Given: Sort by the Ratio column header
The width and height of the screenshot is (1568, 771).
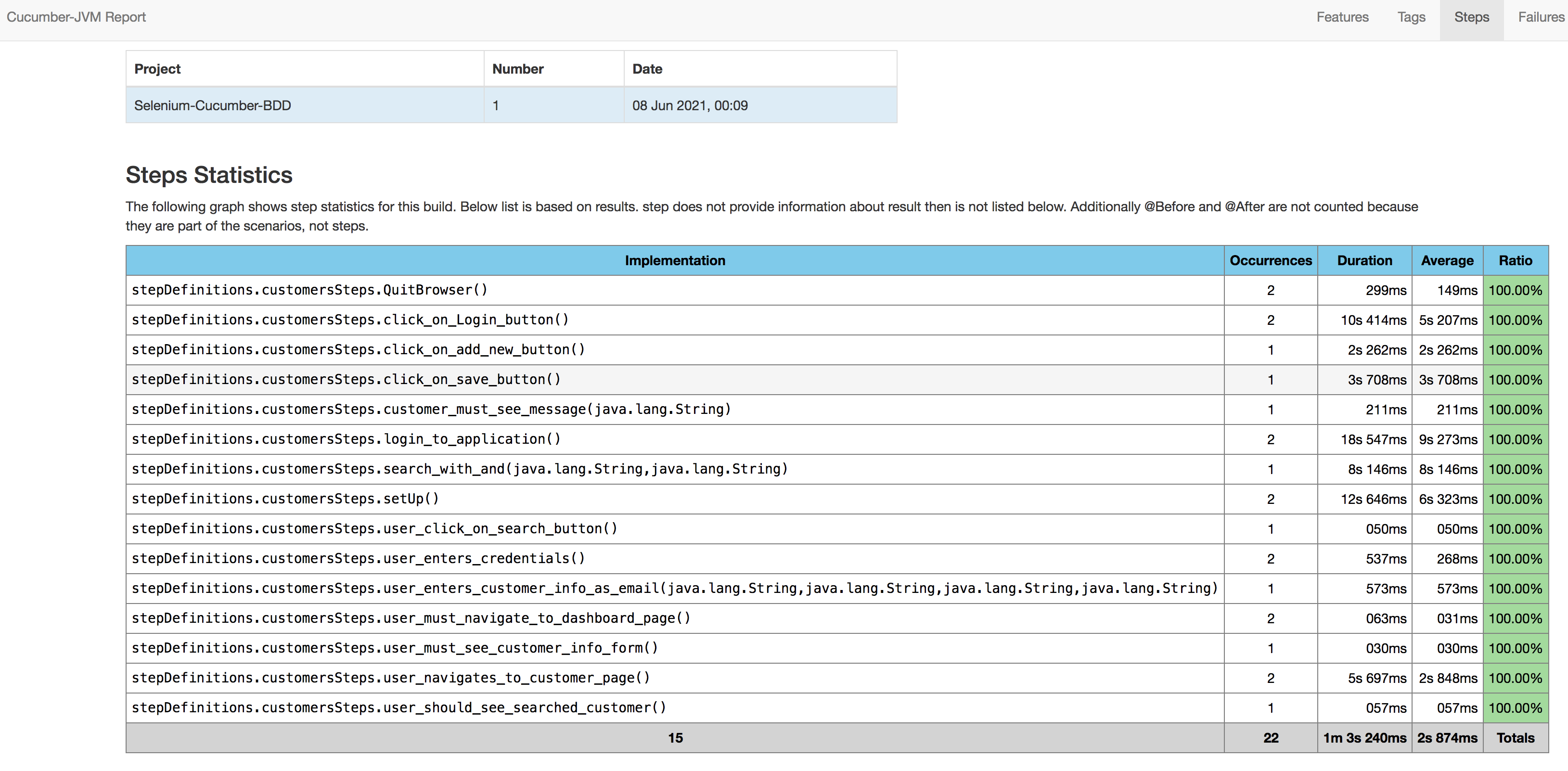Looking at the screenshot, I should click(1516, 260).
